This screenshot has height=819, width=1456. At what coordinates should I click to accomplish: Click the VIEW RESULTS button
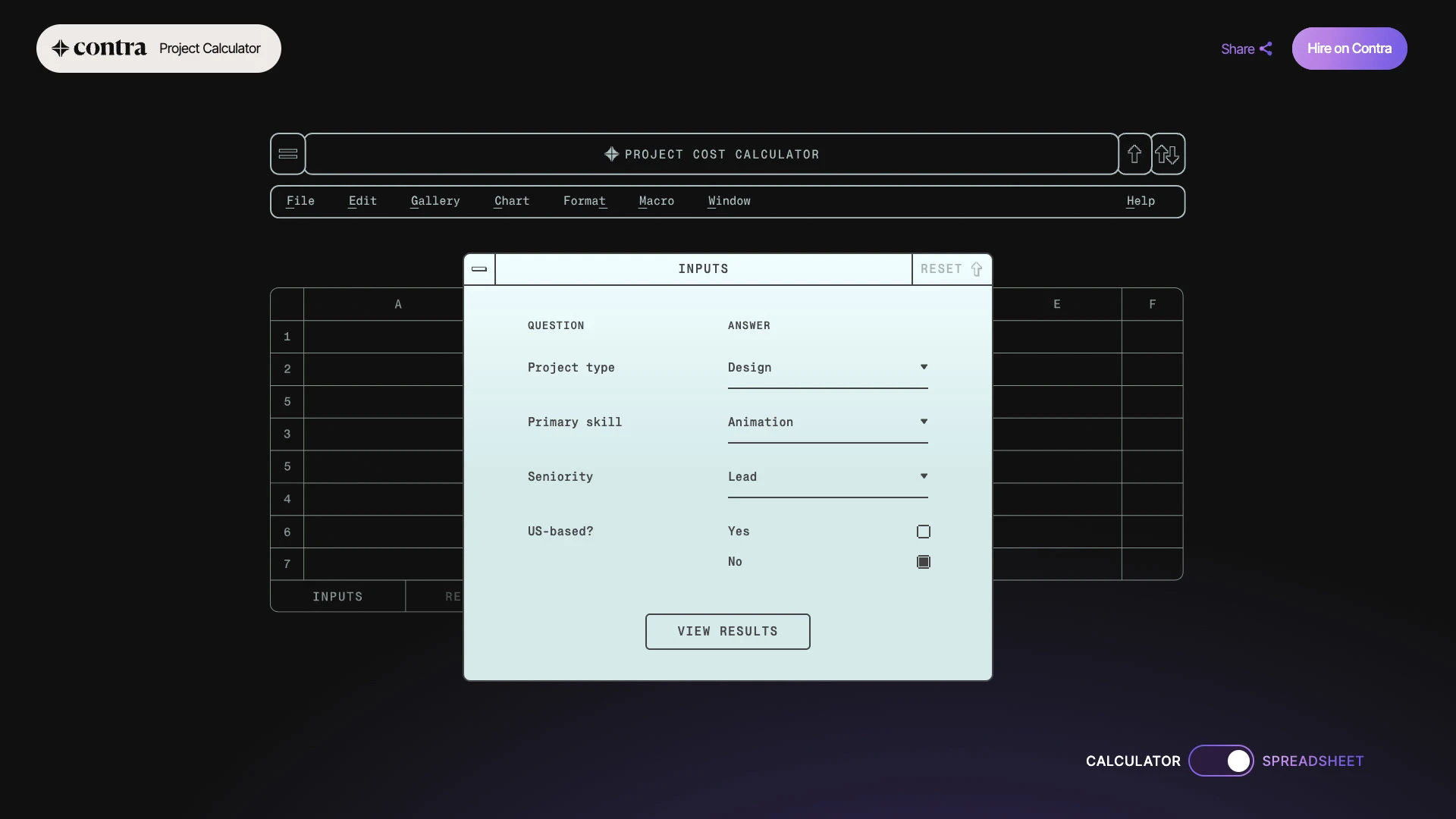pyautogui.click(x=728, y=631)
